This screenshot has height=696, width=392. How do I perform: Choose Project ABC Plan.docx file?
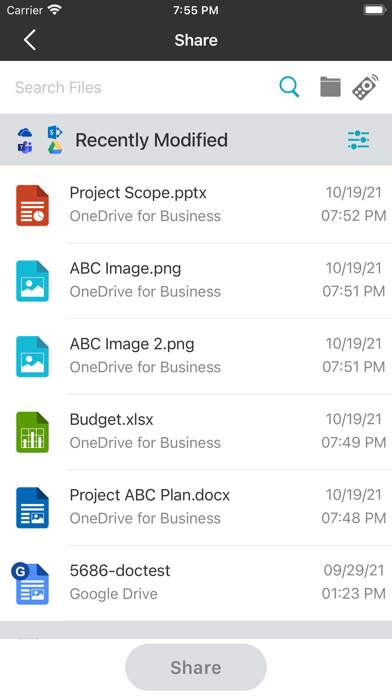[x=196, y=507]
